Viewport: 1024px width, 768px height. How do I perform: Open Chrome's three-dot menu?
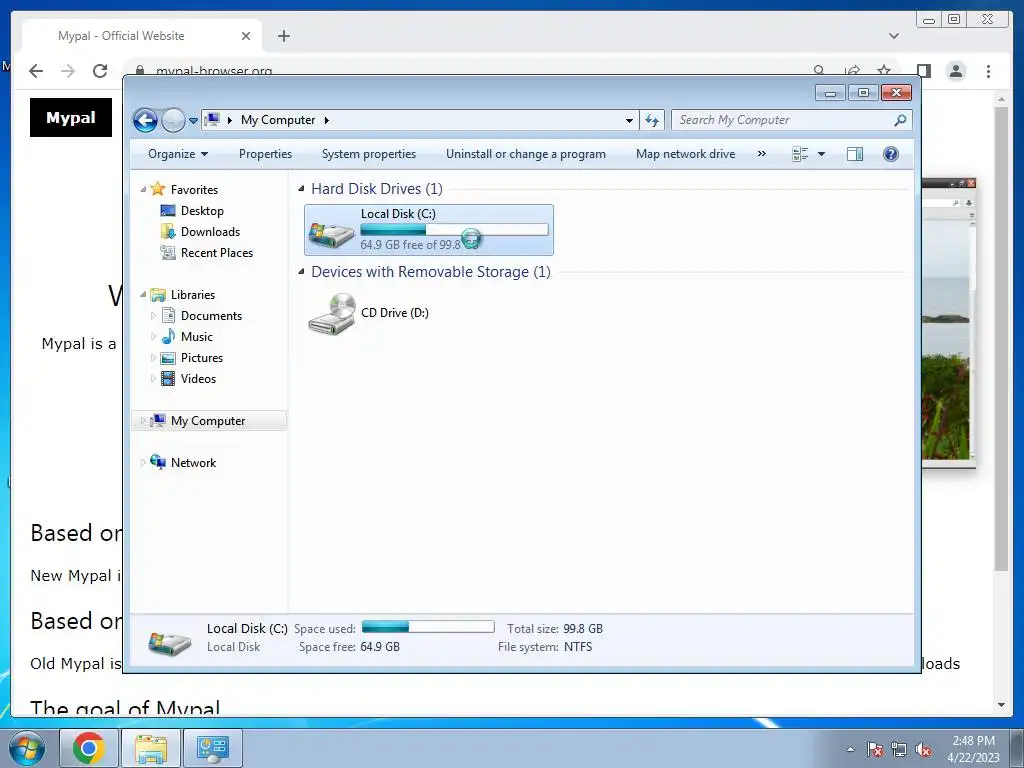tap(988, 71)
